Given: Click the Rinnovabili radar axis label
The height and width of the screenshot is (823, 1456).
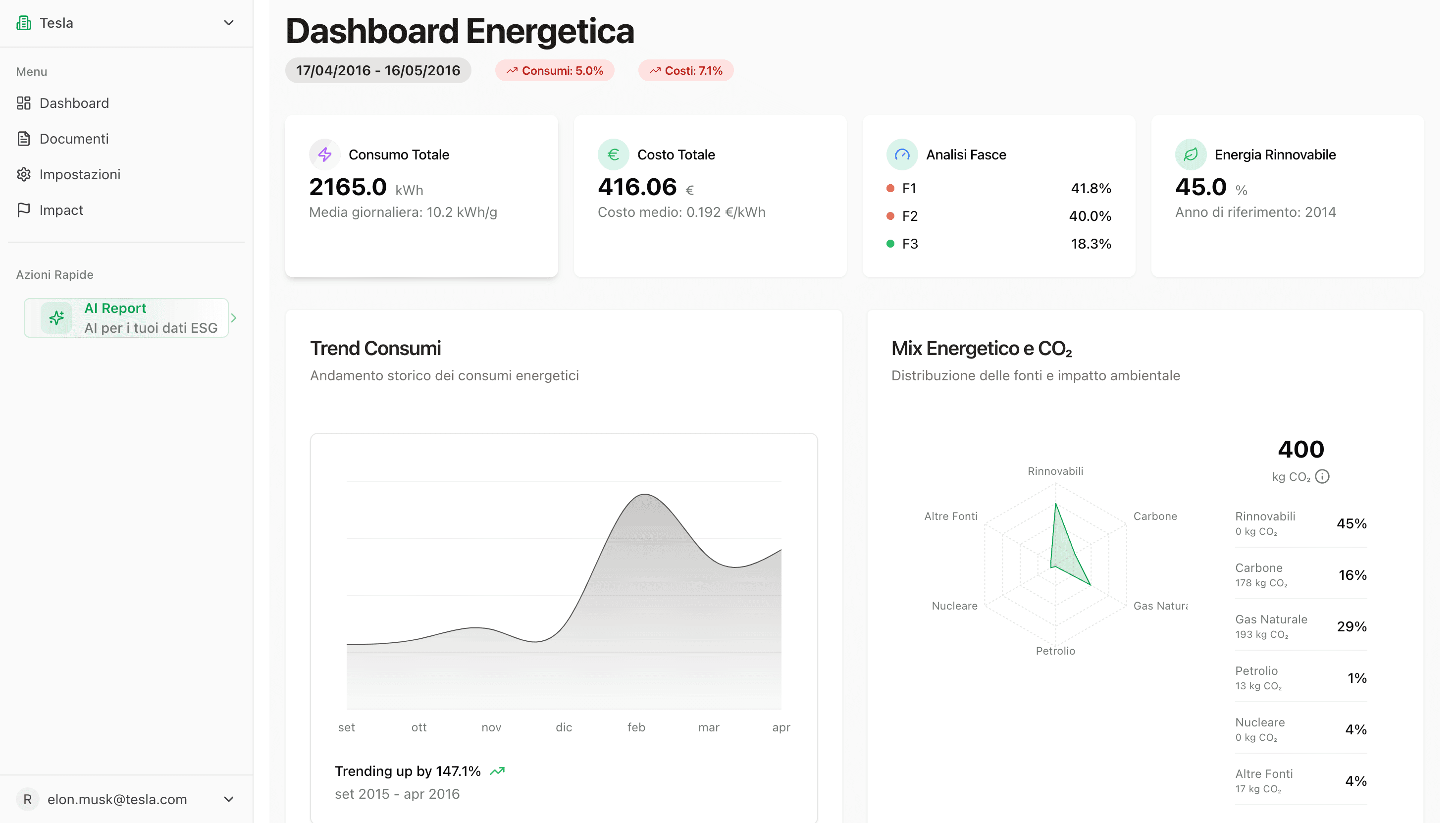Looking at the screenshot, I should pyautogui.click(x=1055, y=471).
